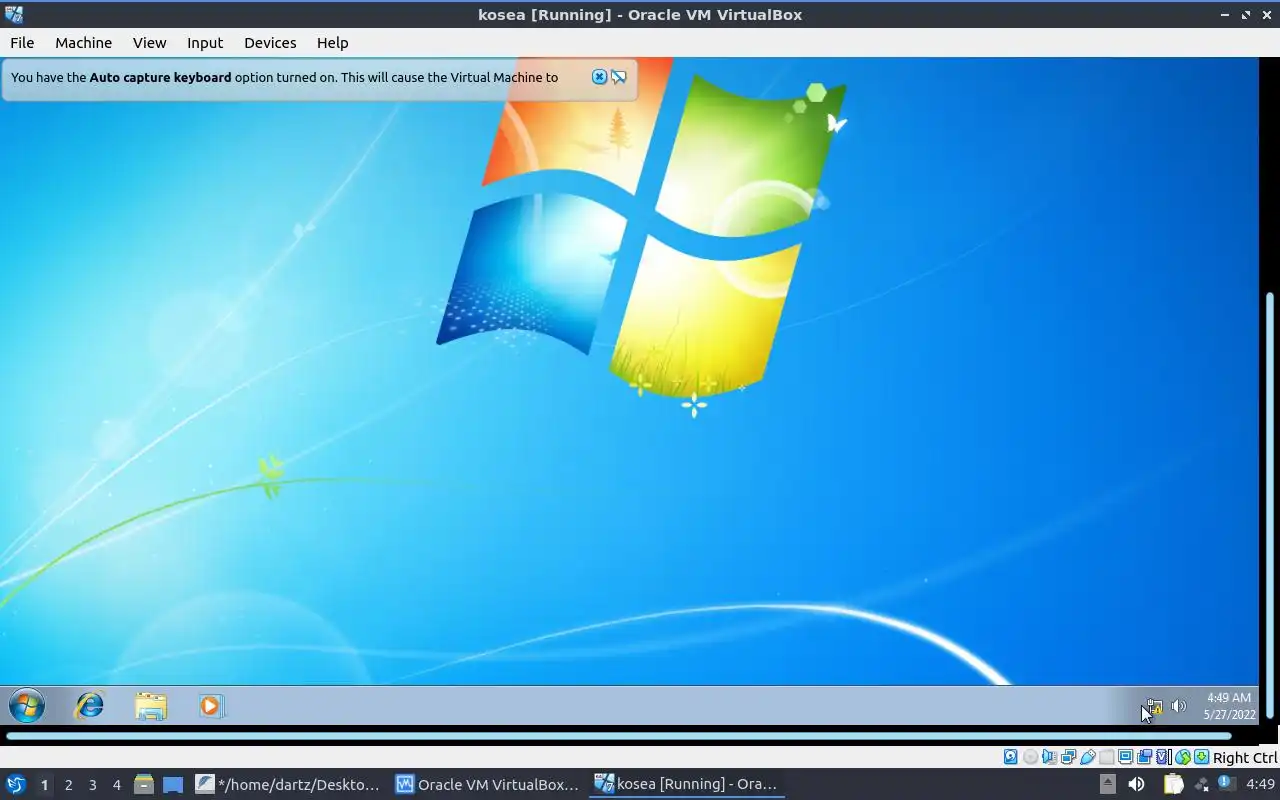The height and width of the screenshot is (800, 1280).
Task: Click the Windows network tray icon
Action: (1154, 706)
